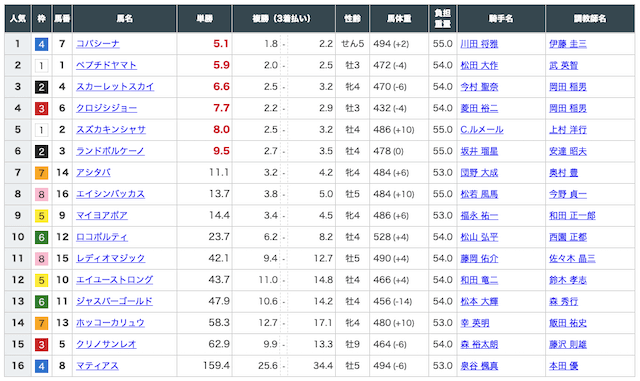
Task: Open horse link ジャスパーゴールド
Action: tap(114, 301)
